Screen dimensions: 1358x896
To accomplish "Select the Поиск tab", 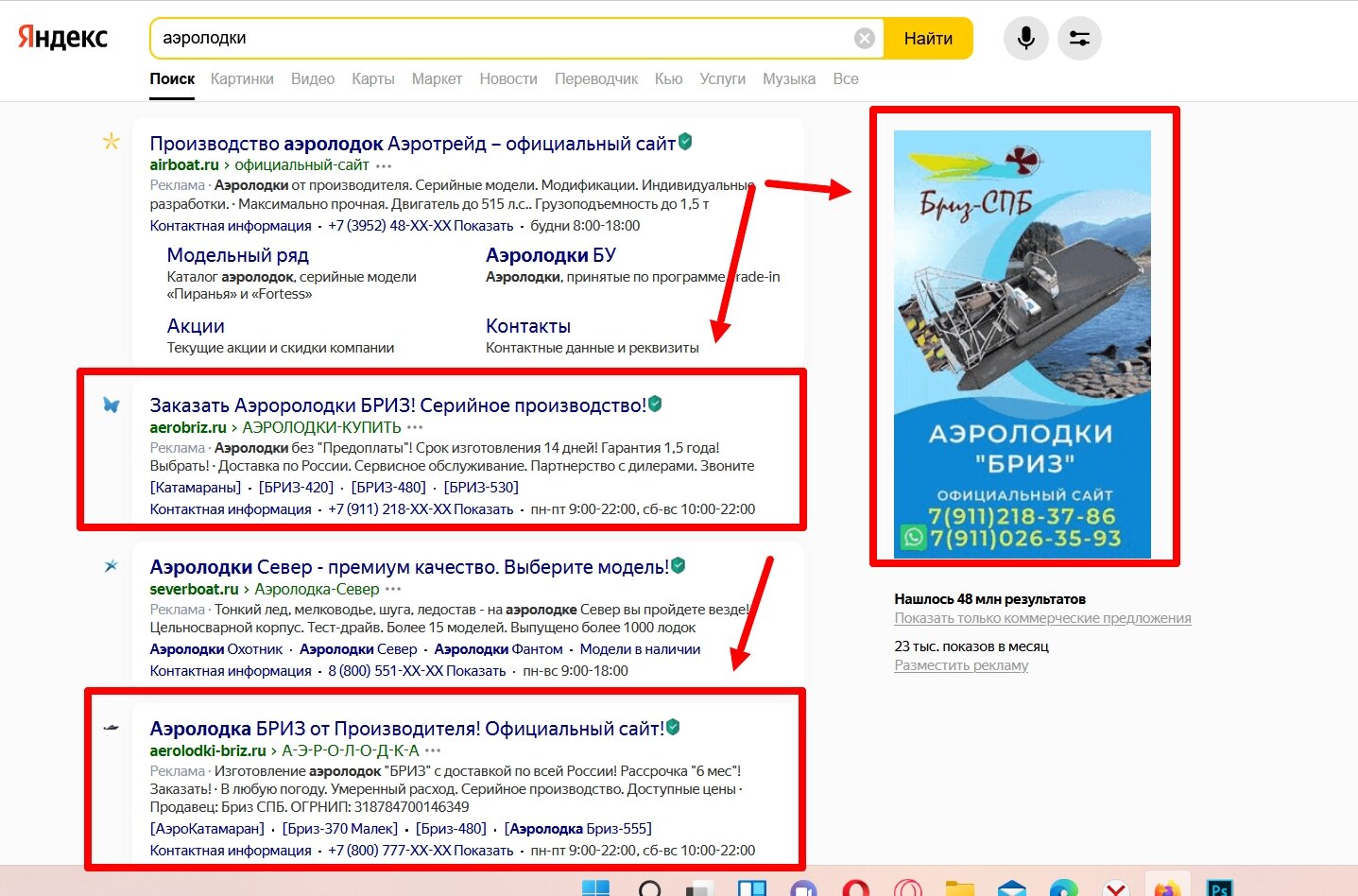I will pos(172,79).
